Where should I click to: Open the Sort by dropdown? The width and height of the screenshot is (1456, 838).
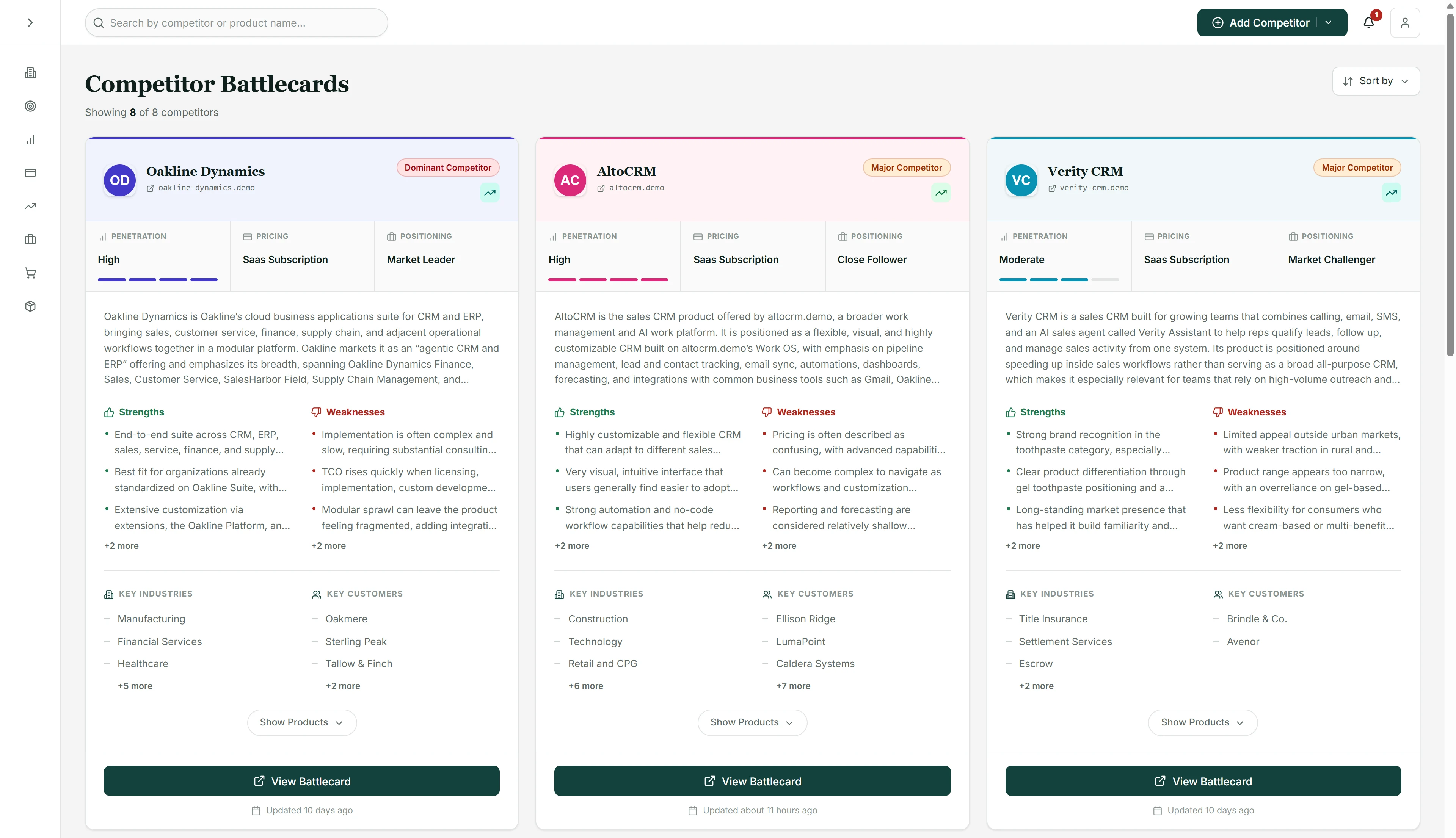click(1375, 81)
